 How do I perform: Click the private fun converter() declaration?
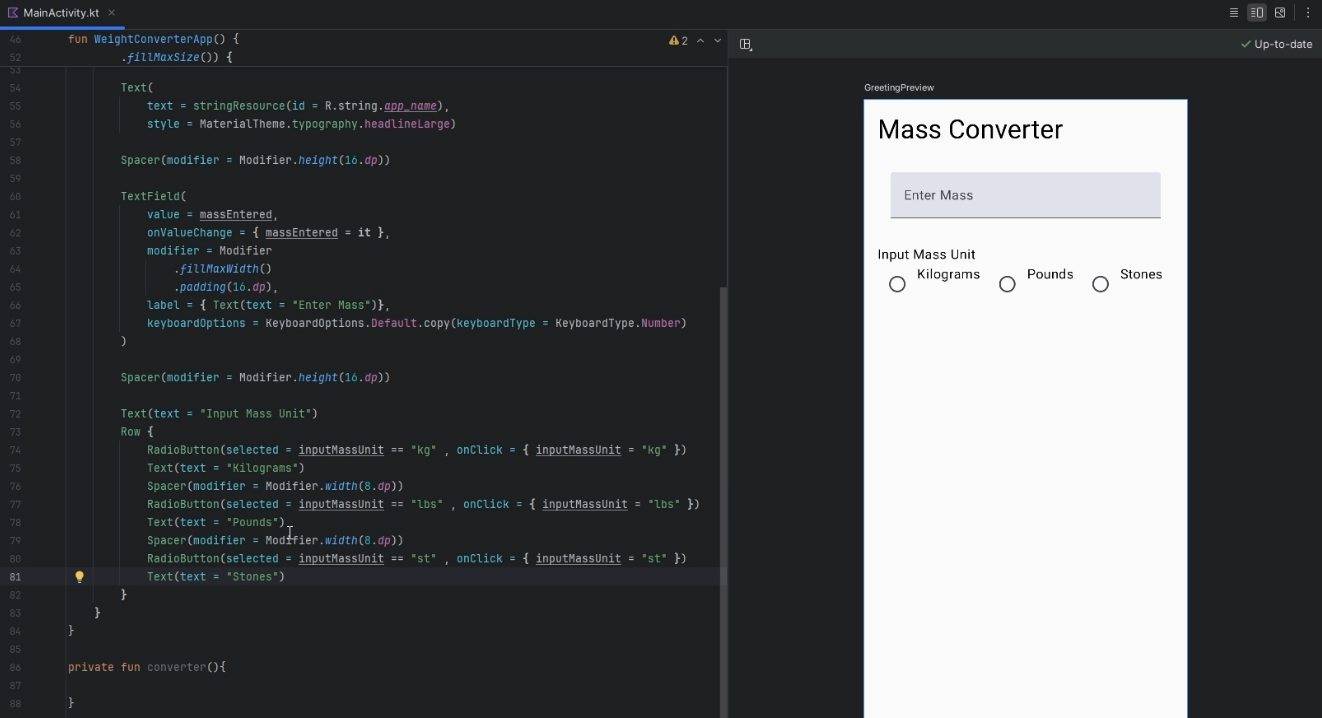(x=147, y=667)
